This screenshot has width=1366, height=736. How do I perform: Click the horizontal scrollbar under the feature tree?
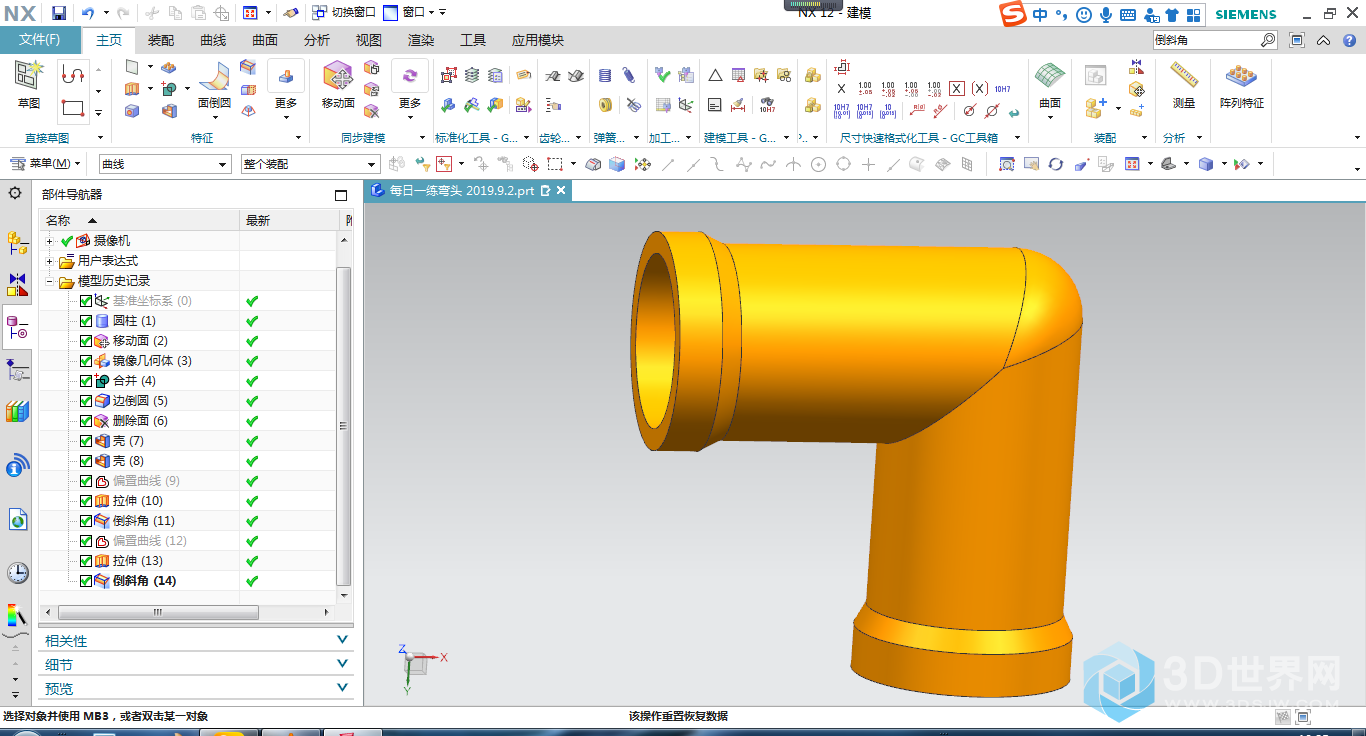coord(156,612)
